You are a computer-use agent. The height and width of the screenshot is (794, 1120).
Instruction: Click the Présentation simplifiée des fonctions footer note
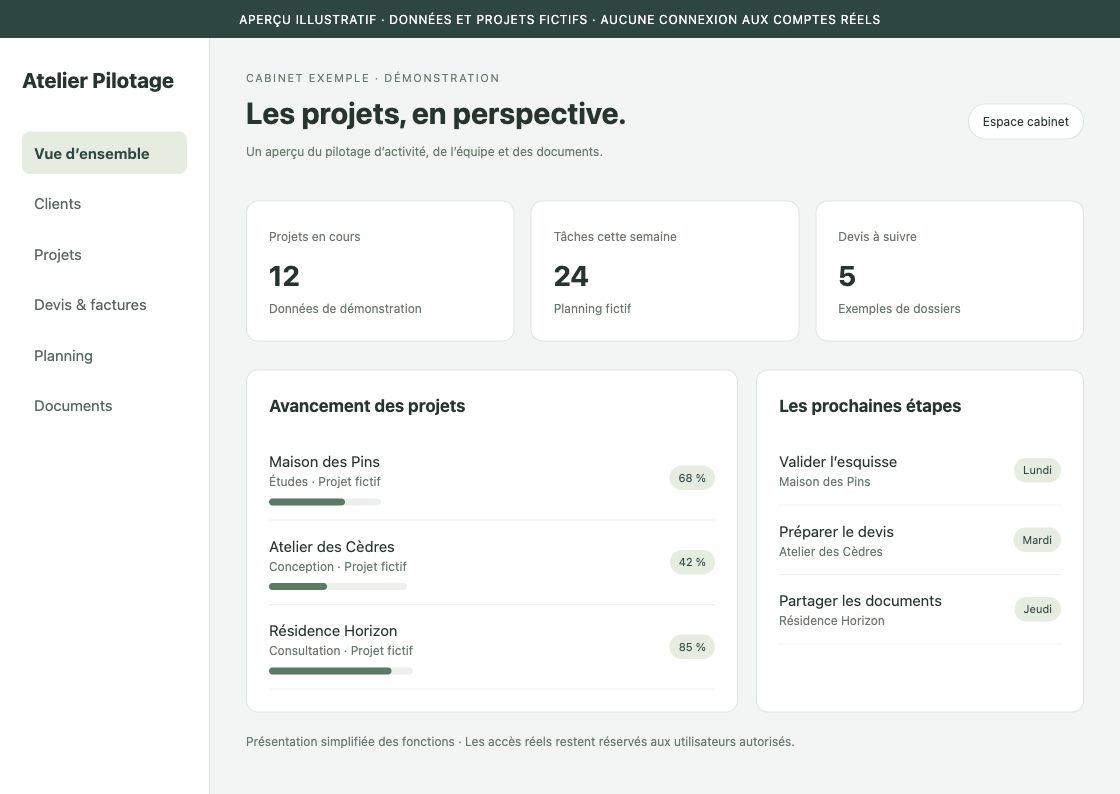[520, 742]
